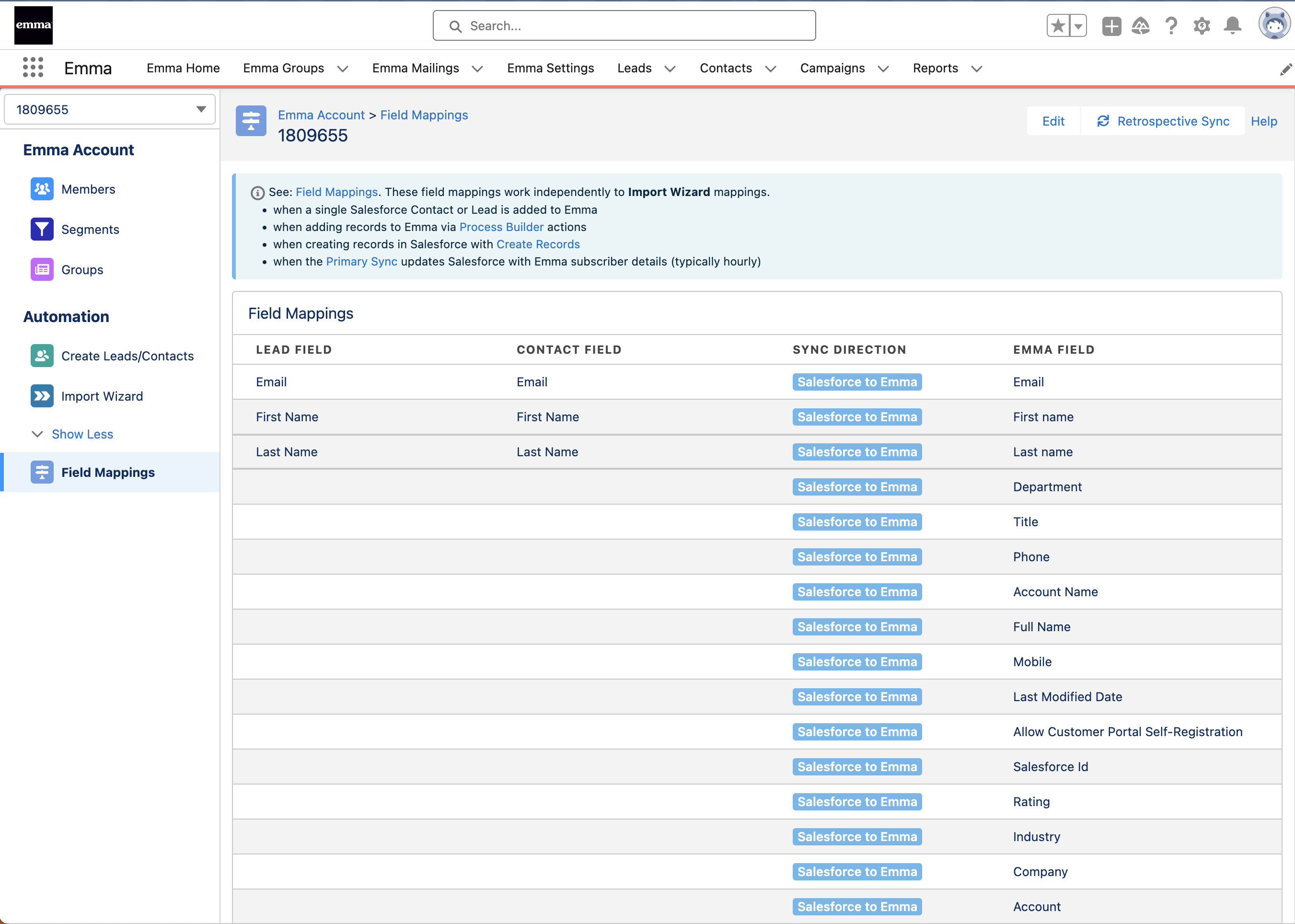Screen dimensions: 1295x924
Task: Edit navigation with the pencil icon
Action: (1285, 69)
